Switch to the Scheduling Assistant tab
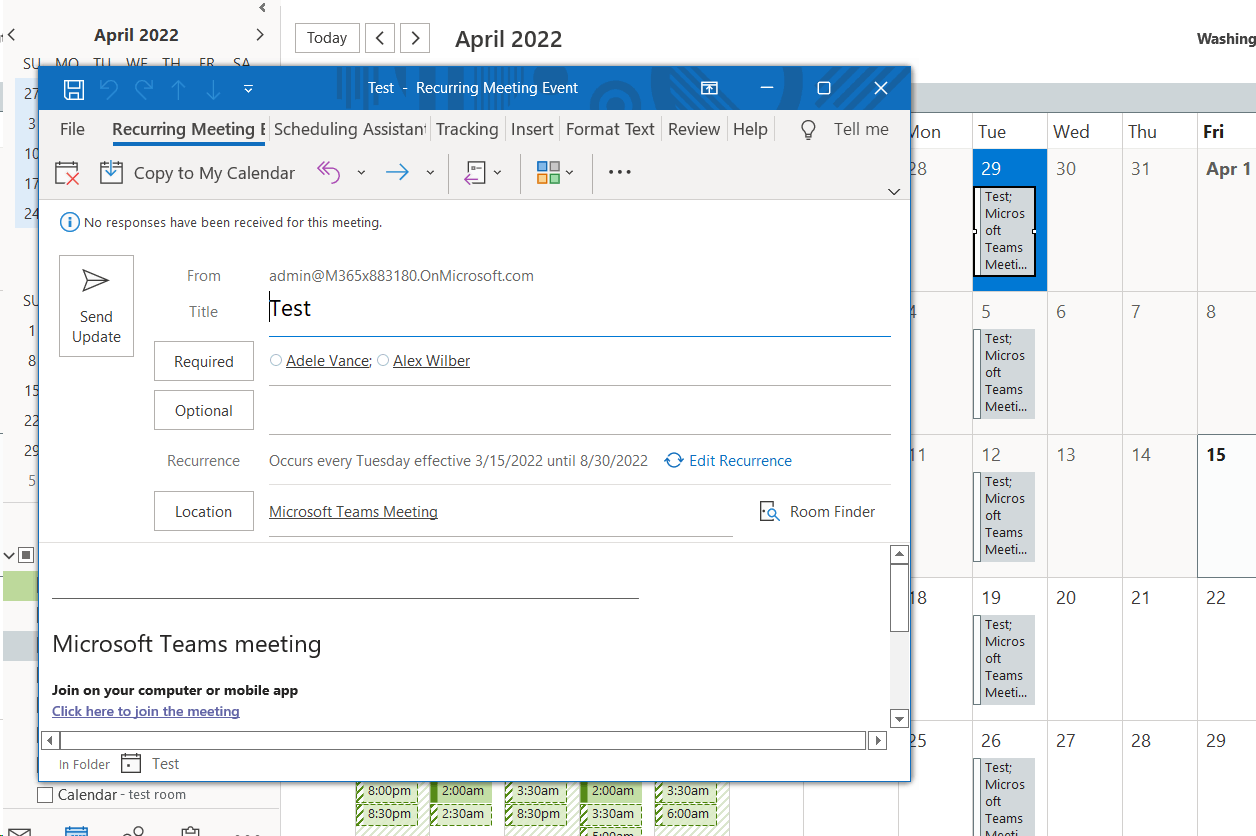 click(x=349, y=128)
